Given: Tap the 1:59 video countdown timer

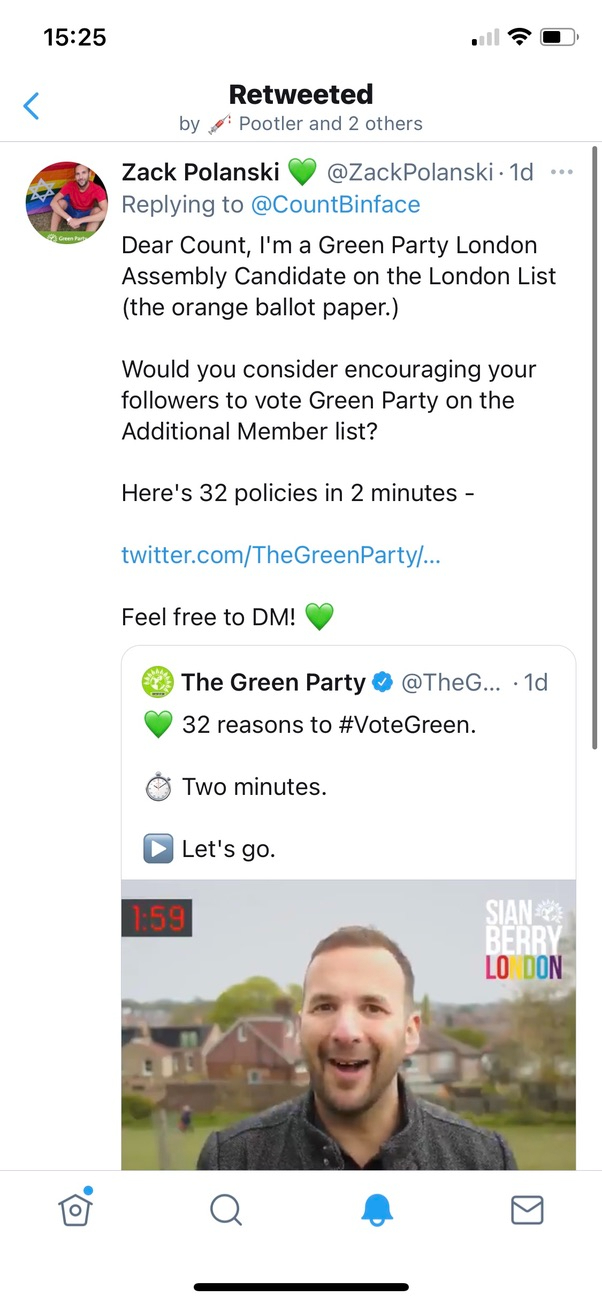Looking at the screenshot, I should (156, 917).
